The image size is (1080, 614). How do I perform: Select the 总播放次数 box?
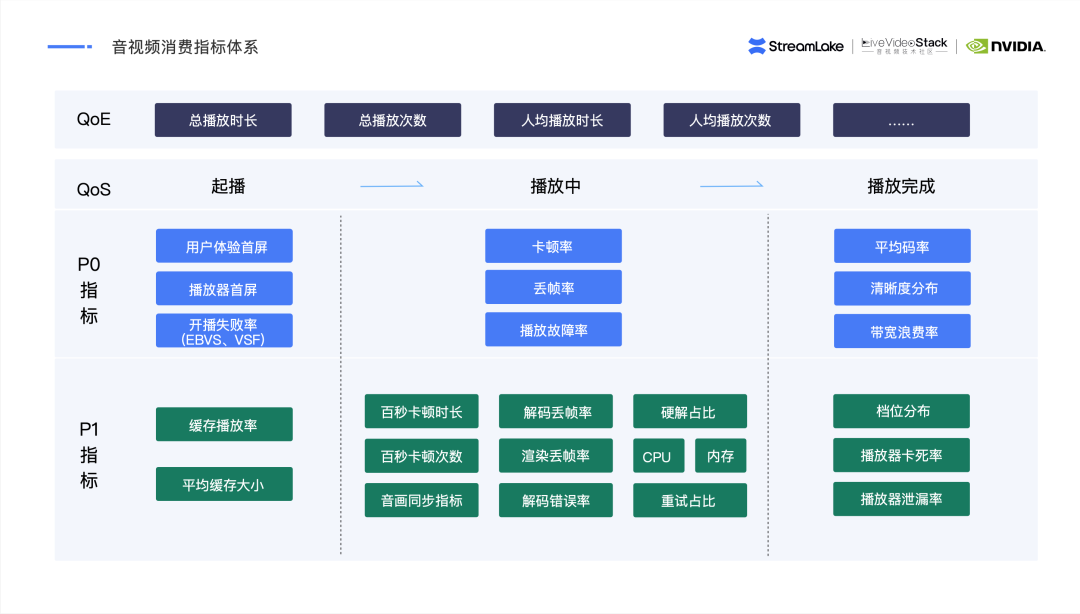tap(392, 120)
